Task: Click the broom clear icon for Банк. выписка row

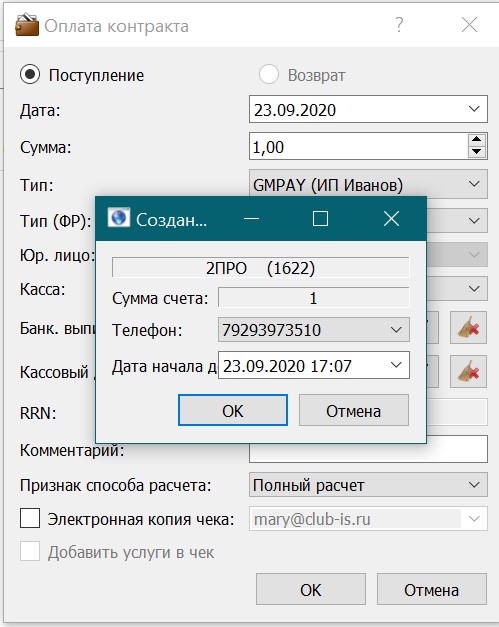Action: pos(468,328)
